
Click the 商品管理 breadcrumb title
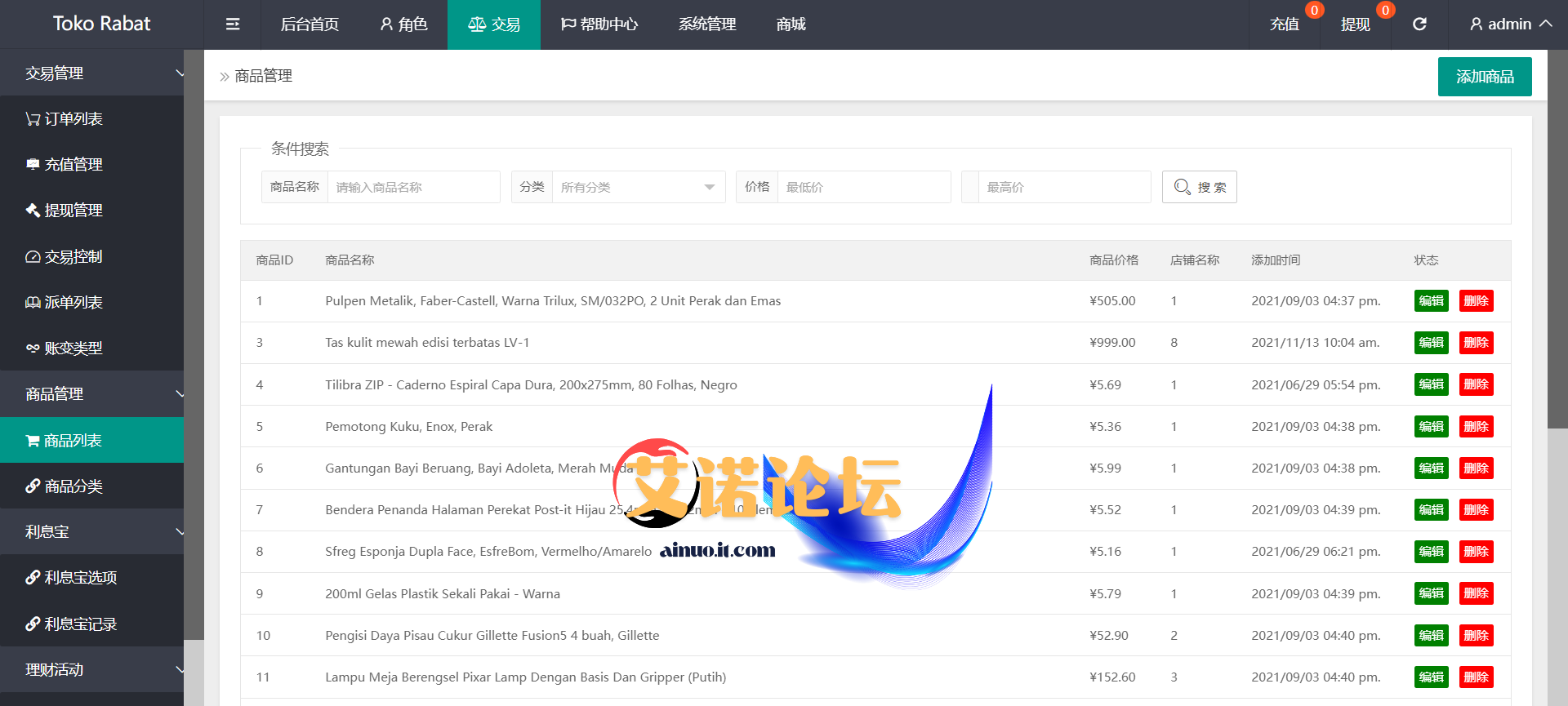(x=263, y=76)
